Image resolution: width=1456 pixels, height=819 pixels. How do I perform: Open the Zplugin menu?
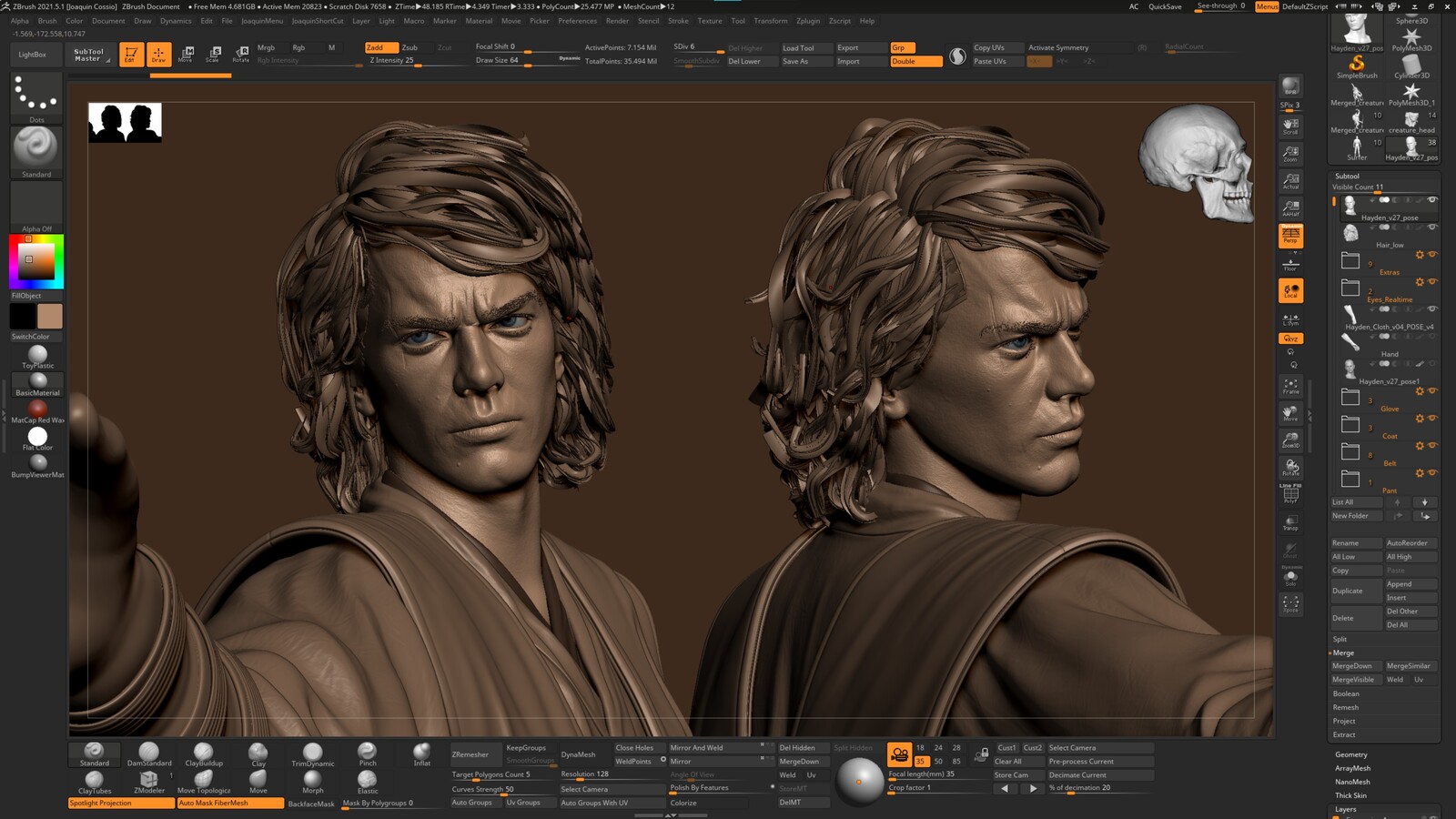click(807, 21)
